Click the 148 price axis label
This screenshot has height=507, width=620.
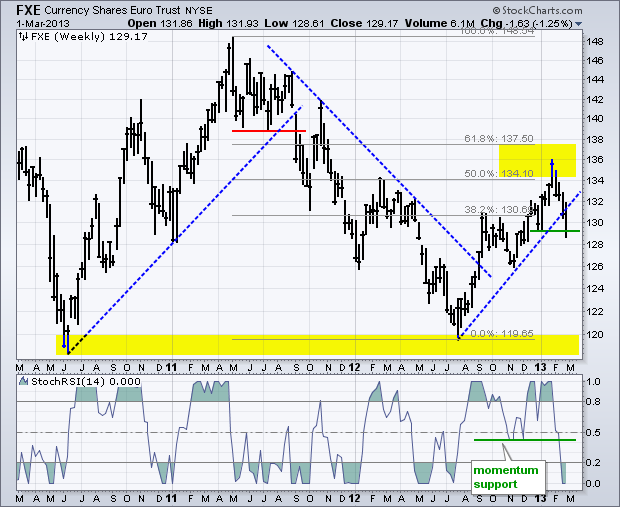(x=595, y=42)
